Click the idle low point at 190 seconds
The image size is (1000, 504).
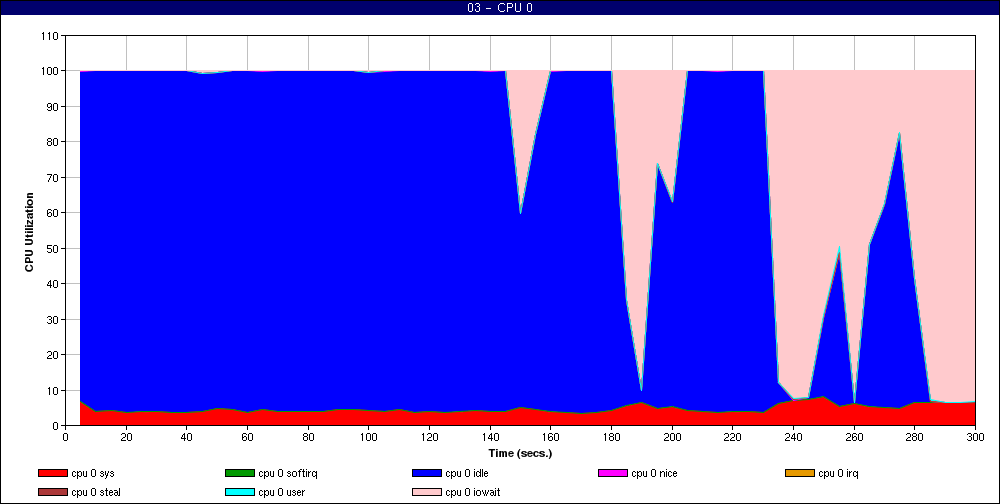click(642, 390)
